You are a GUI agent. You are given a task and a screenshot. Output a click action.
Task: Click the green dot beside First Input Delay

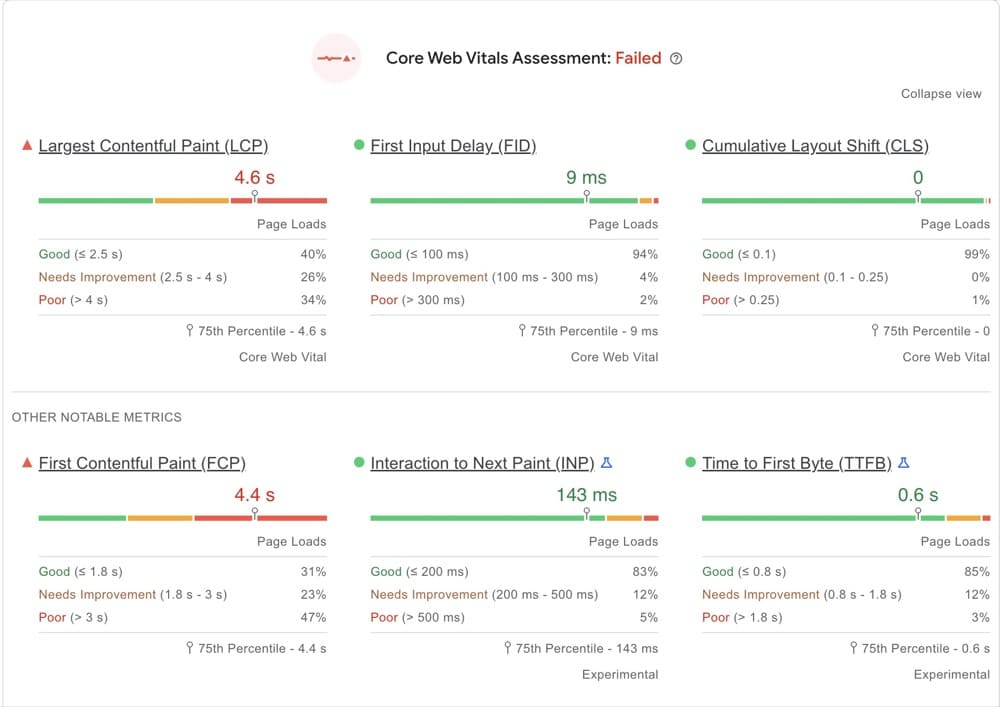click(x=359, y=146)
